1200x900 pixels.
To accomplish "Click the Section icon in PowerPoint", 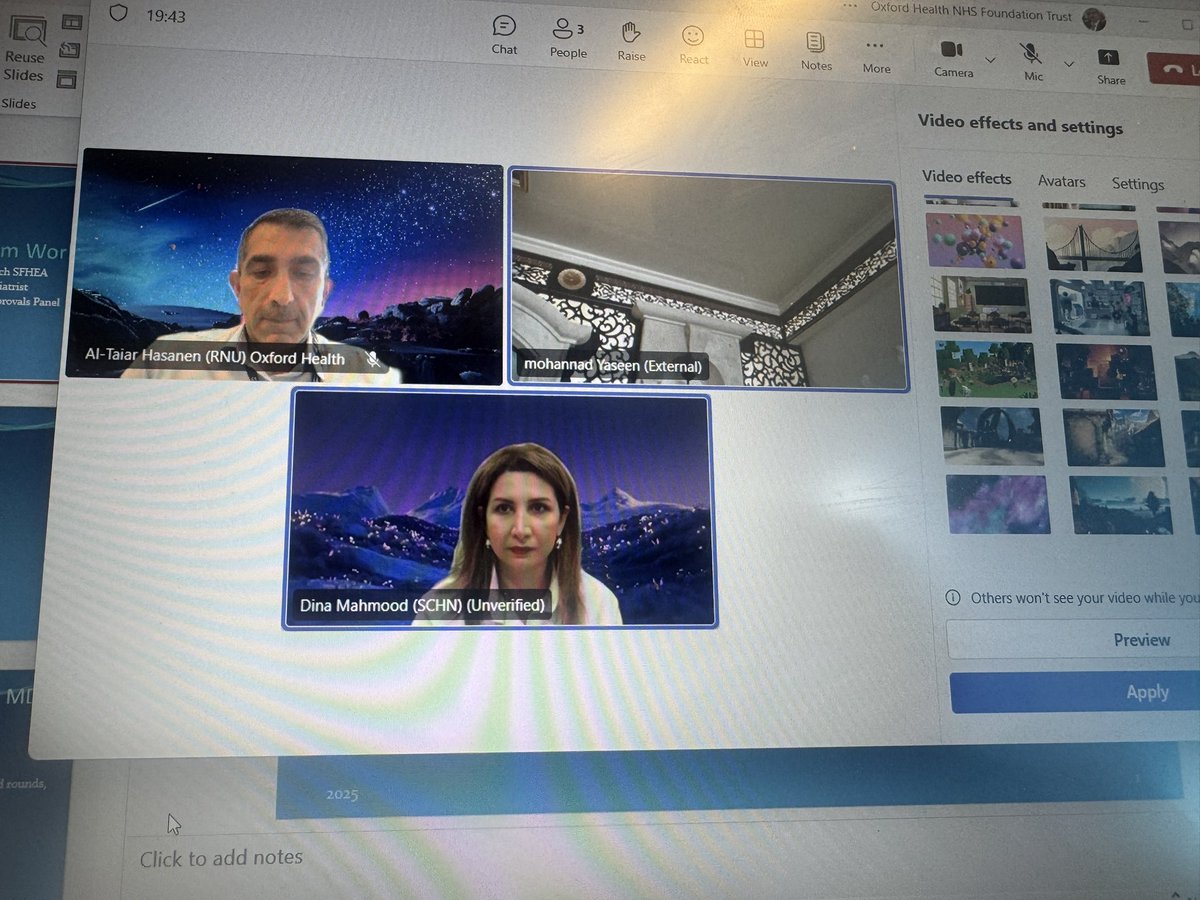I will [x=66, y=79].
